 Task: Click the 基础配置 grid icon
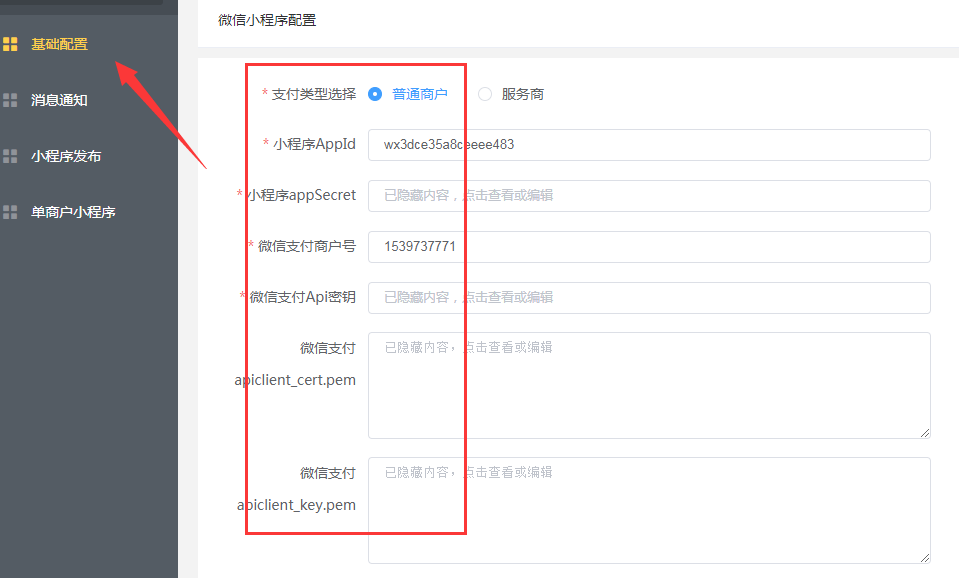click(10, 44)
